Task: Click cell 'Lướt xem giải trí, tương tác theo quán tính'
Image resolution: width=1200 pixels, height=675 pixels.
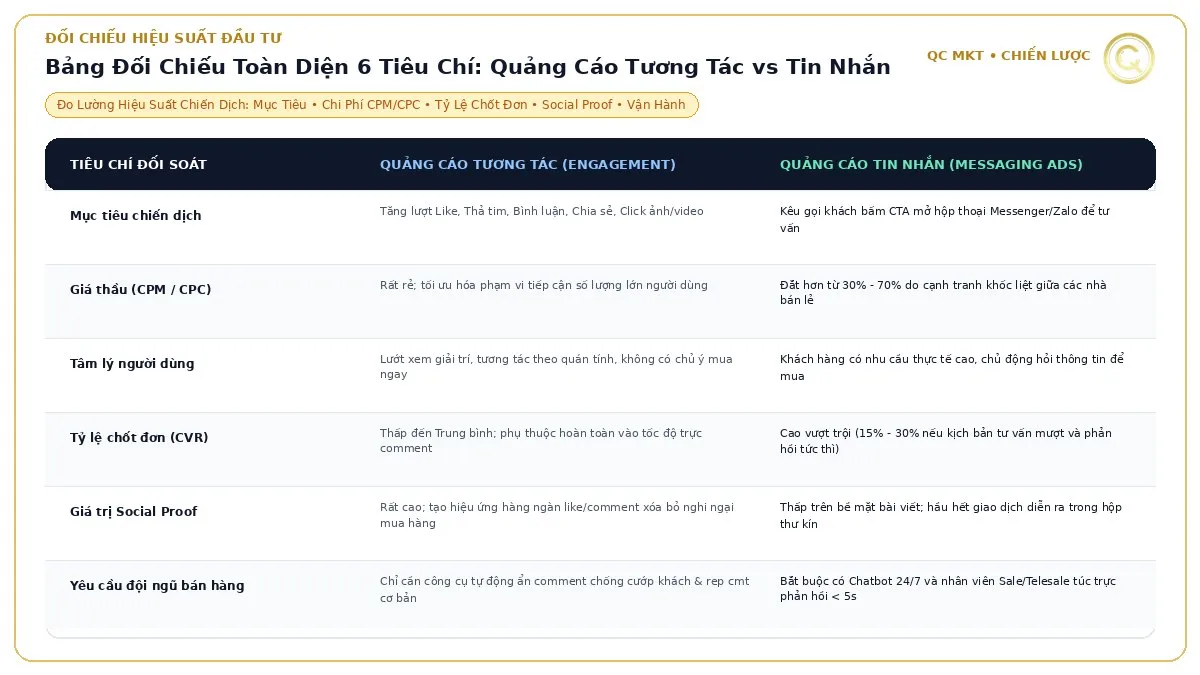Action: point(556,367)
